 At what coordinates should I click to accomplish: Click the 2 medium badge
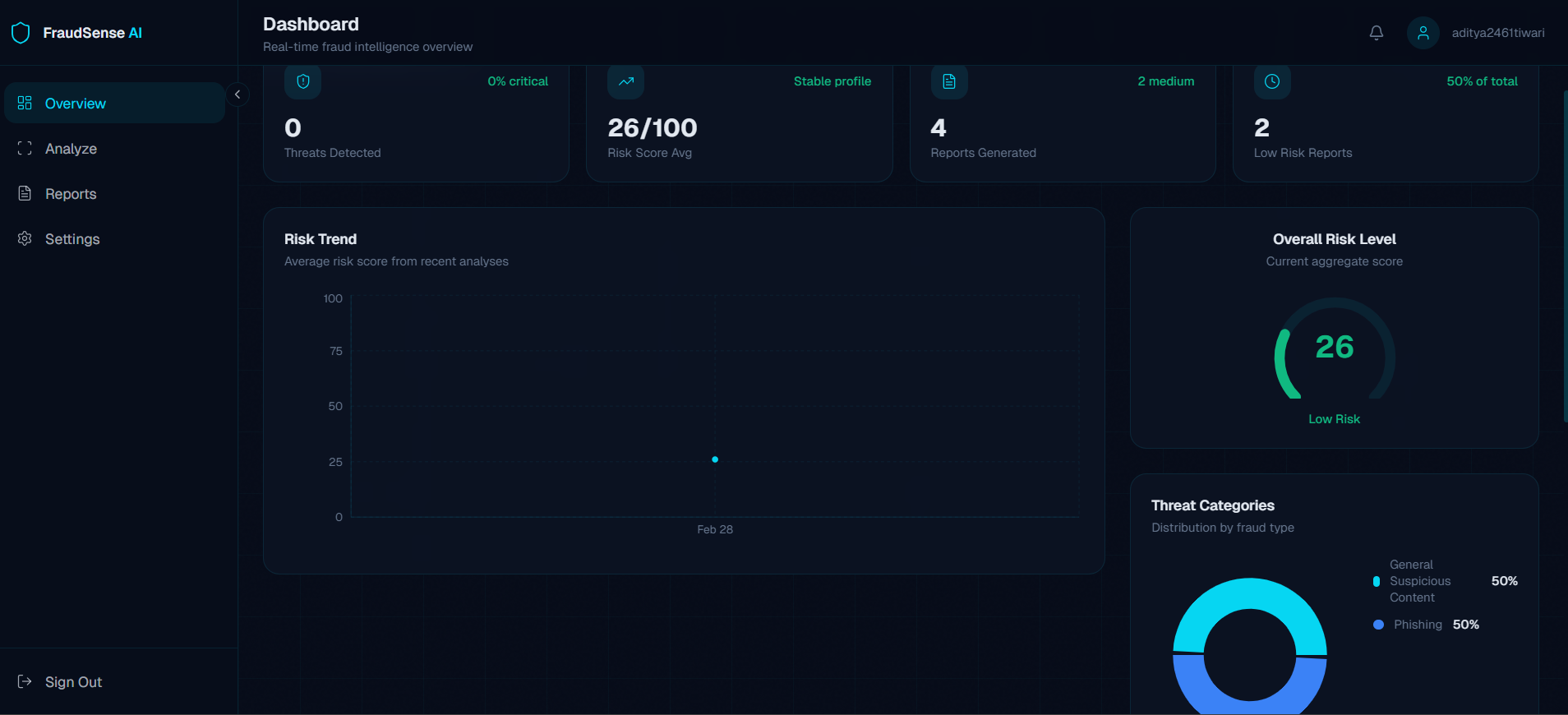[1166, 81]
